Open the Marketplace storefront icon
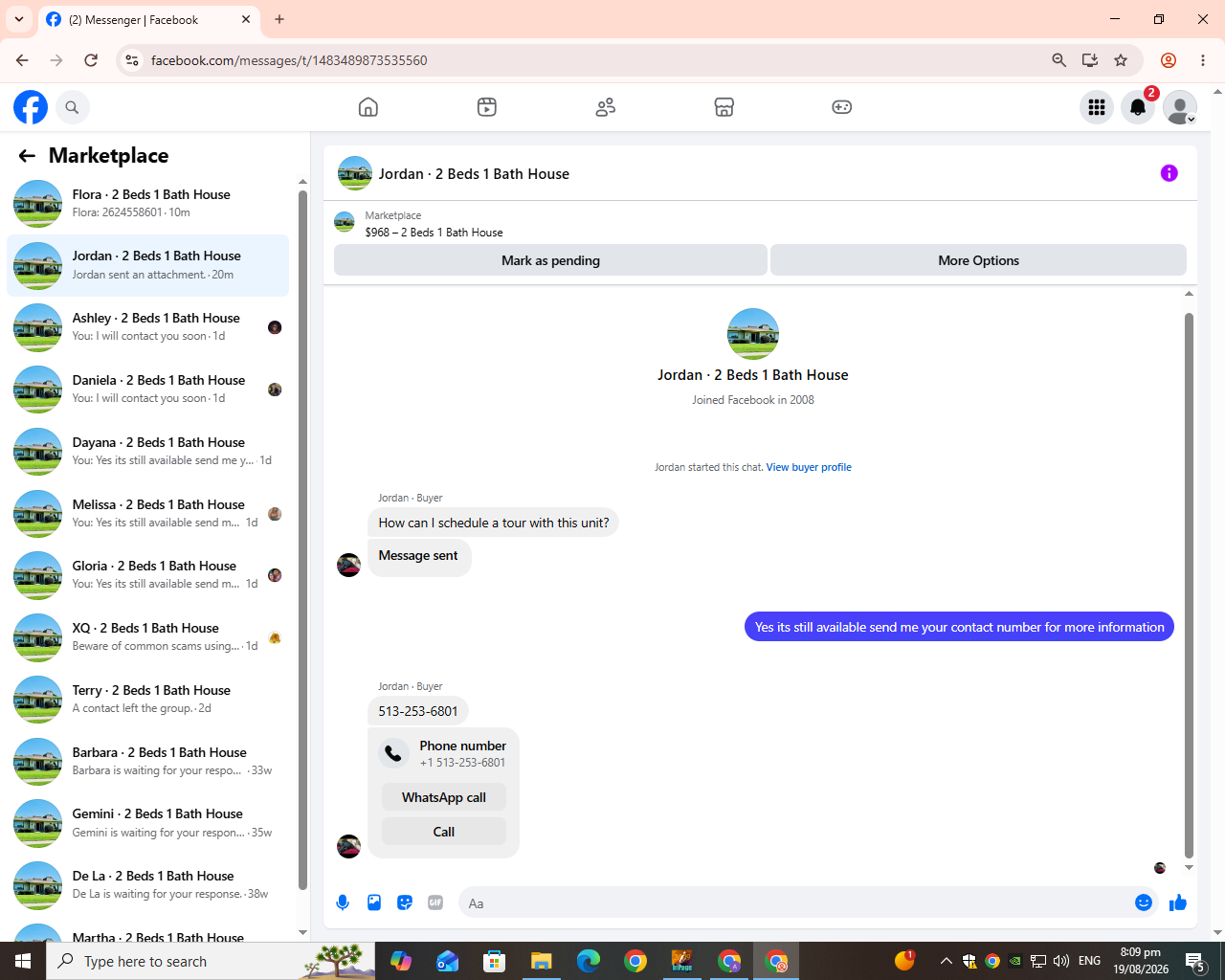This screenshot has height=980, width=1225. pos(724,107)
